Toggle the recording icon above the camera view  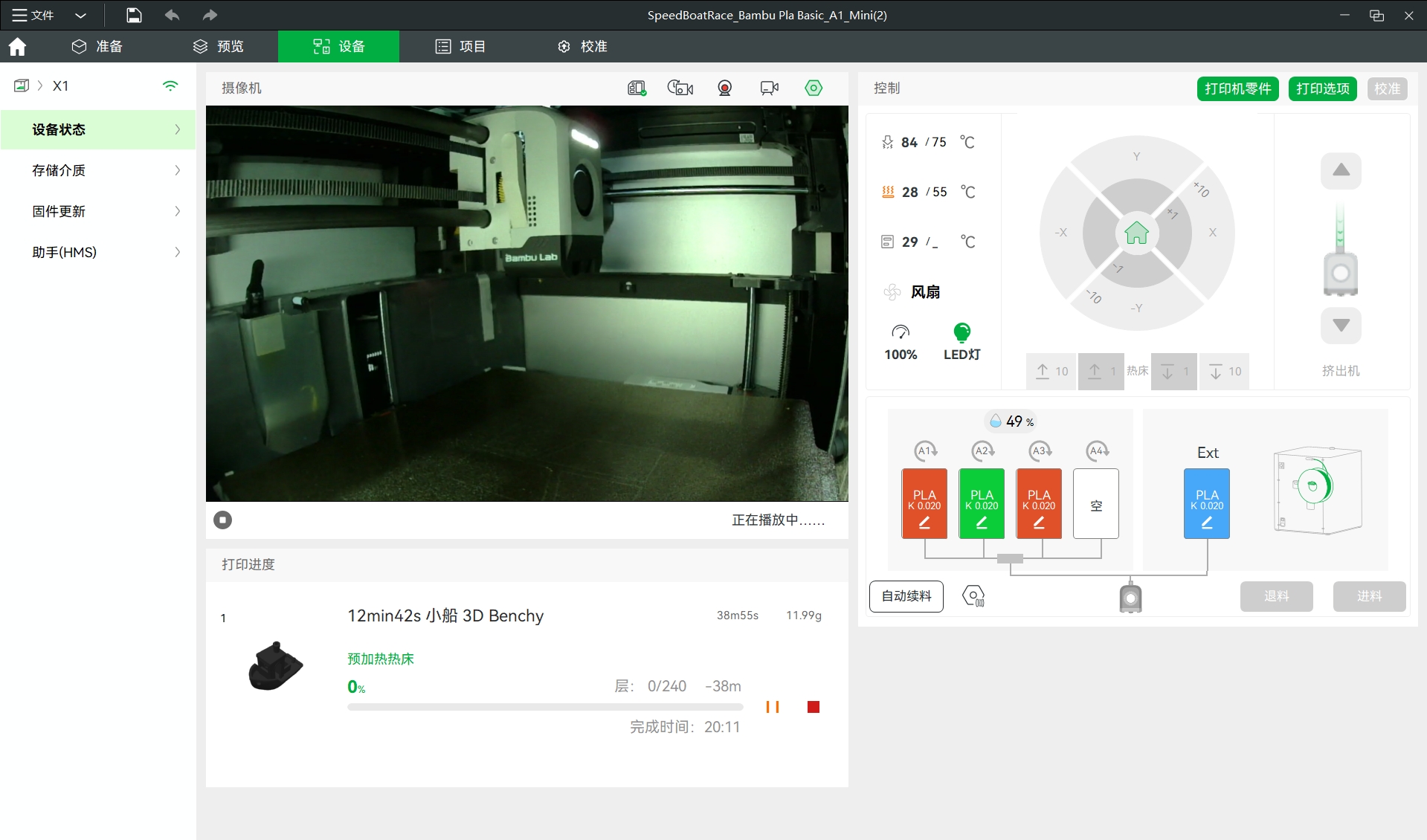click(x=725, y=88)
